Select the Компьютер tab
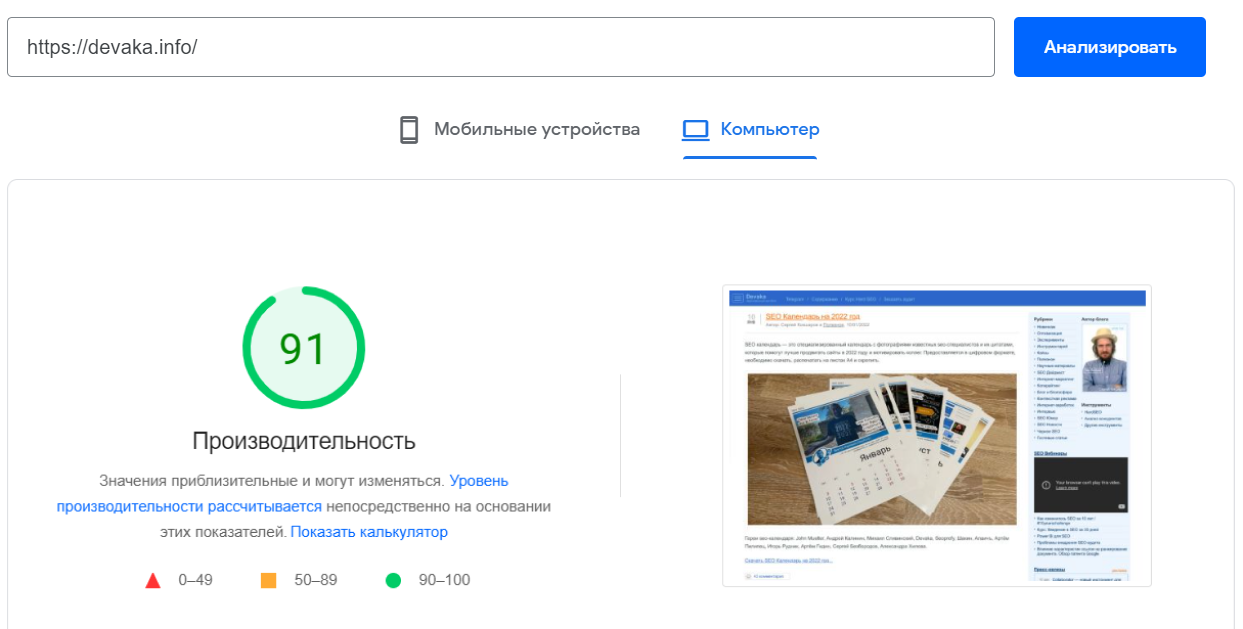 [769, 130]
